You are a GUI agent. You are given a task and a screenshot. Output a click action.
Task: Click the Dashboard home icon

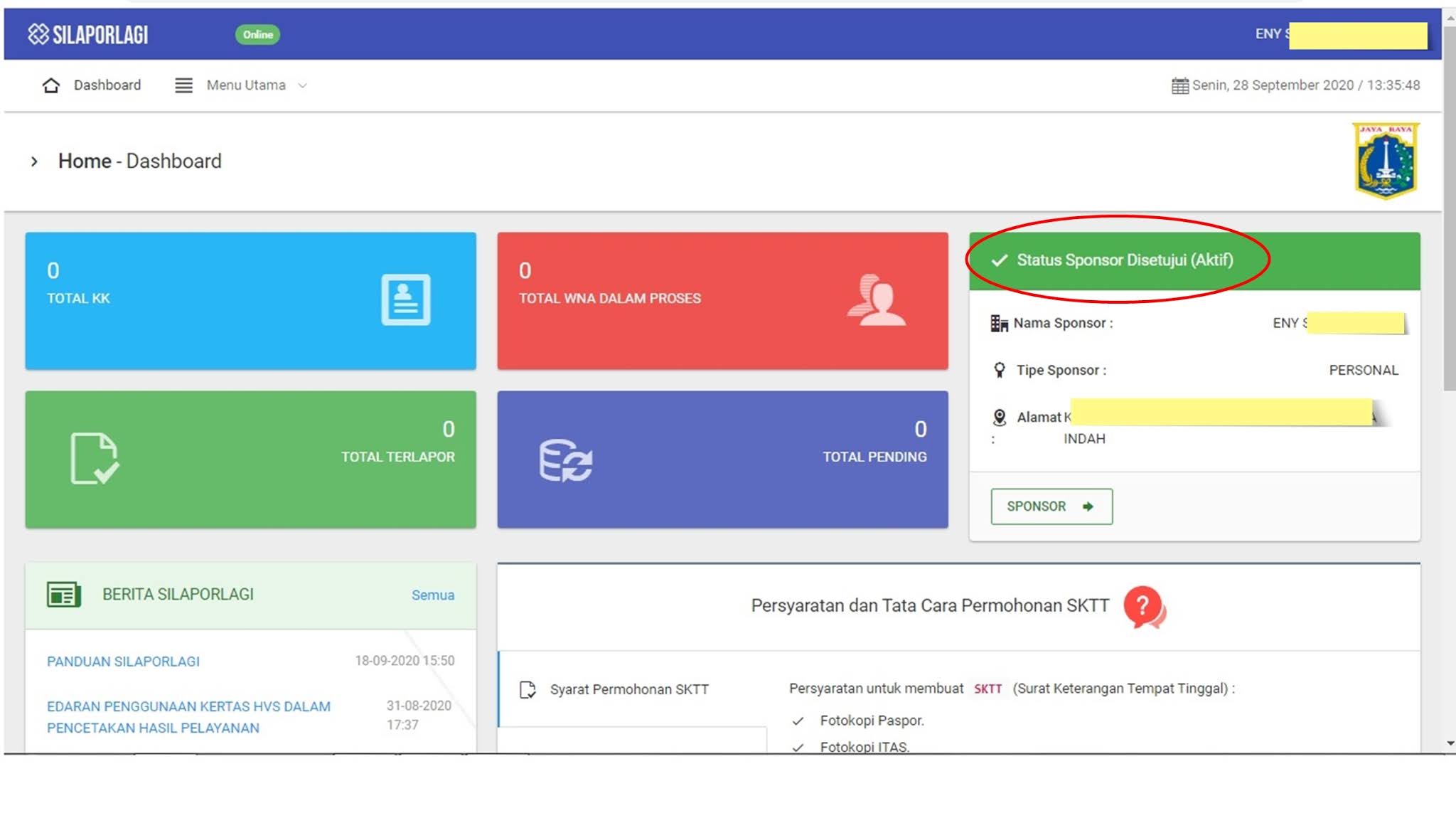point(51,85)
